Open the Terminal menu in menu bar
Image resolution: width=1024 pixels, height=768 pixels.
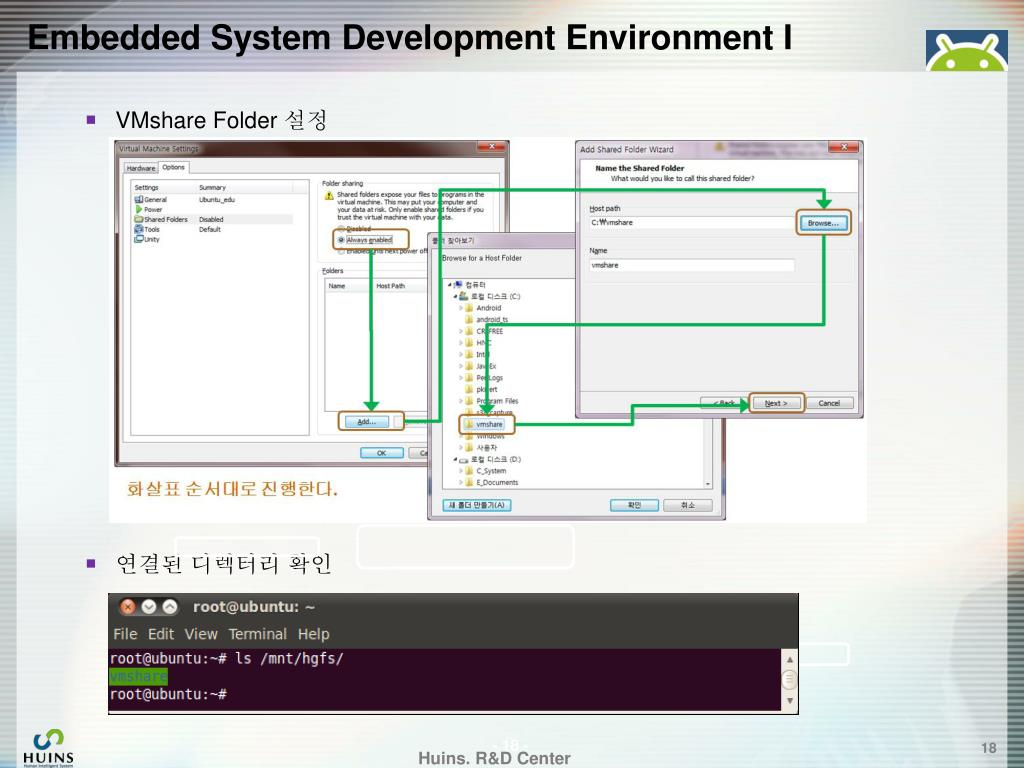(257, 634)
